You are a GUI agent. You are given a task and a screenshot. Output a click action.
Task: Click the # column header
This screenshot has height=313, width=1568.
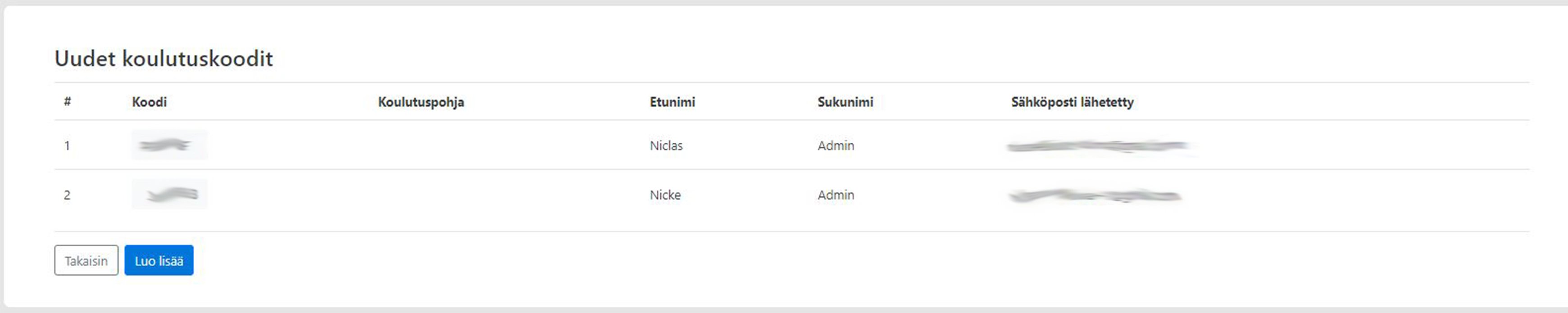[67, 102]
